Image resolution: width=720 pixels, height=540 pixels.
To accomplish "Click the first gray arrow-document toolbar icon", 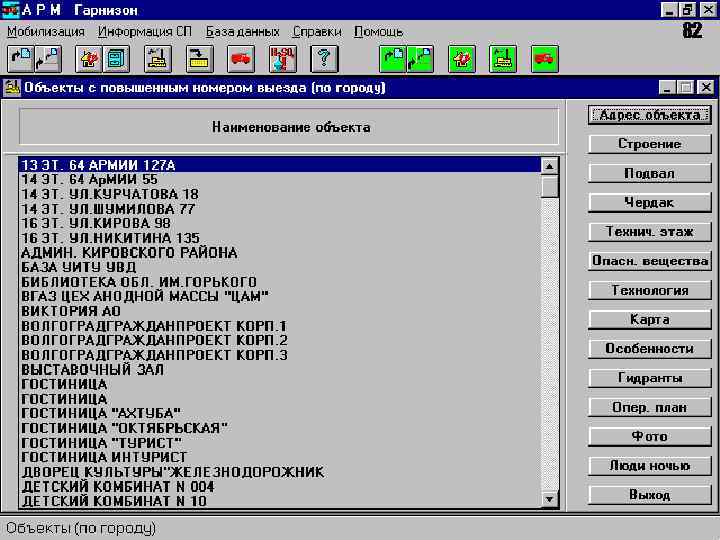I will pyautogui.click(x=21, y=59).
